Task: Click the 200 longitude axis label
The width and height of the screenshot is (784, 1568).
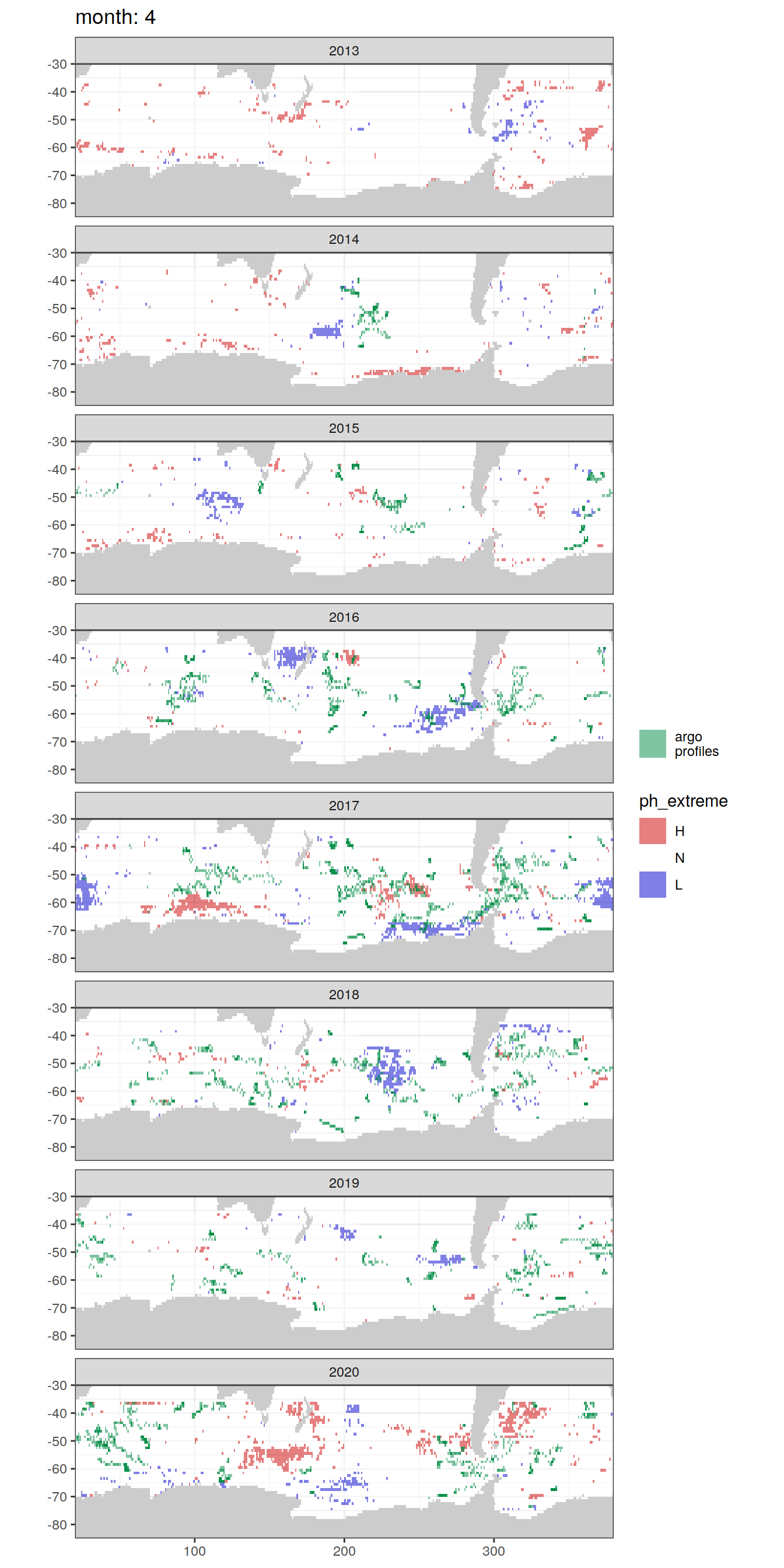Action: click(x=344, y=1550)
